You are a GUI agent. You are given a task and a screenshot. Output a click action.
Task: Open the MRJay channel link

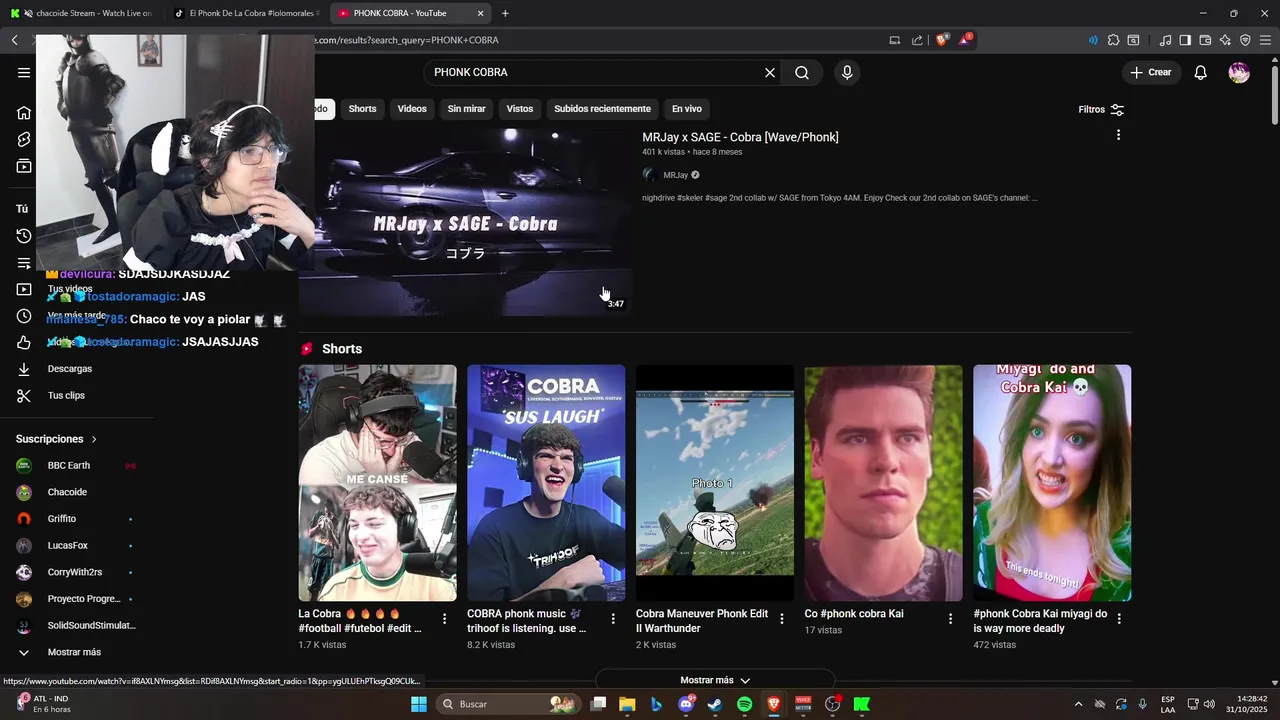(x=676, y=175)
